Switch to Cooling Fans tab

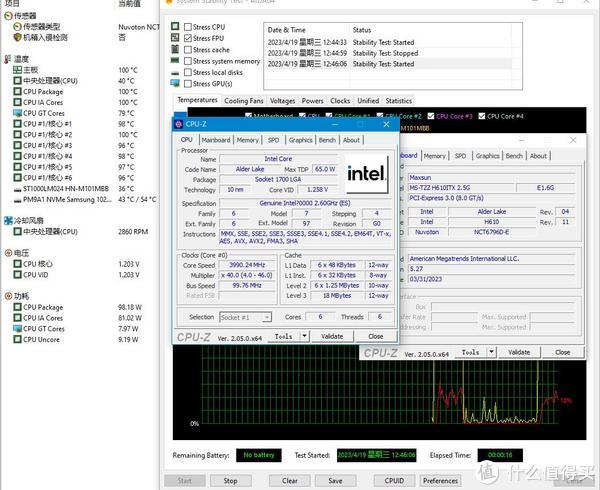click(x=244, y=101)
